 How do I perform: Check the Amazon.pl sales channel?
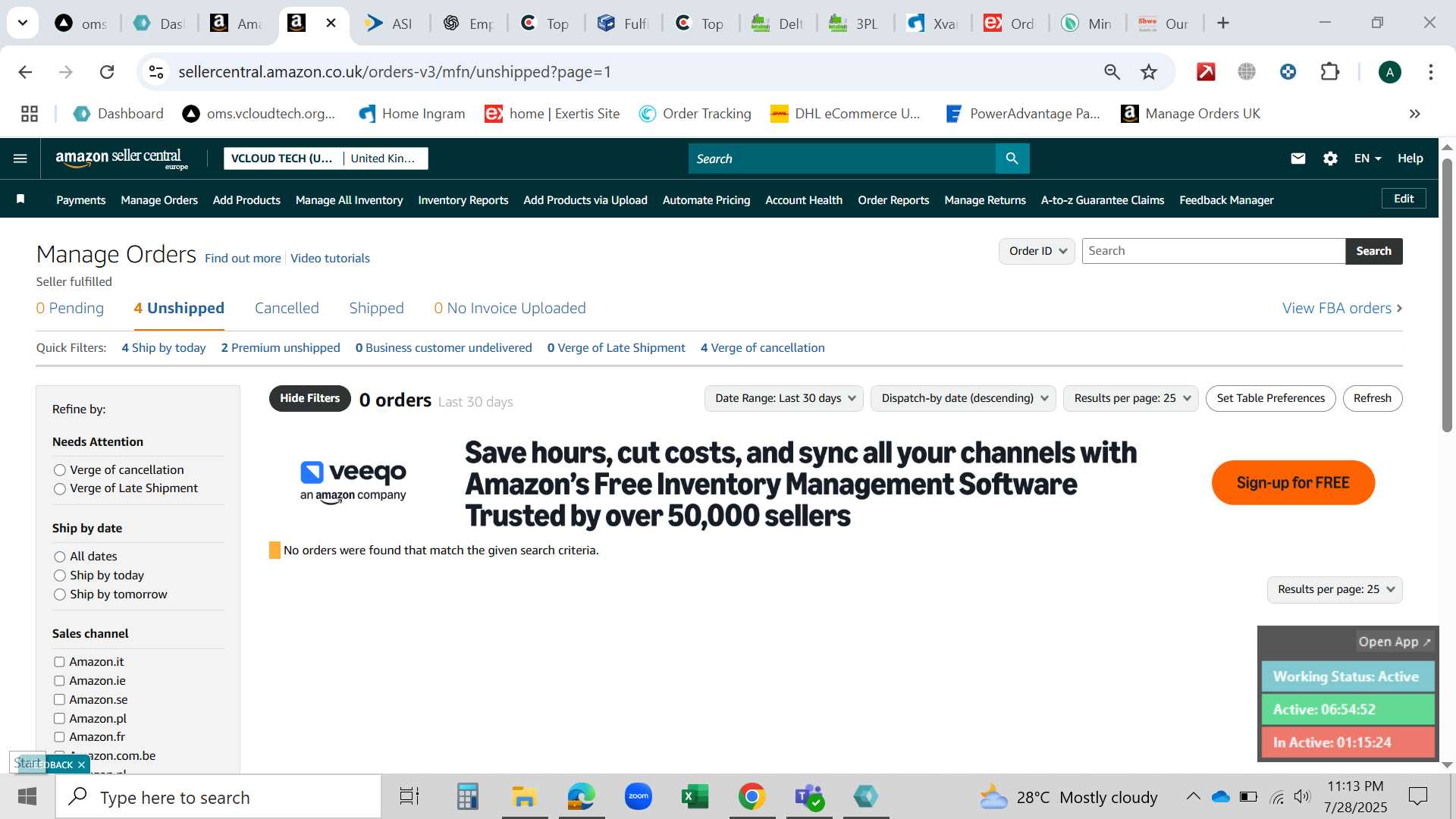pyautogui.click(x=59, y=718)
